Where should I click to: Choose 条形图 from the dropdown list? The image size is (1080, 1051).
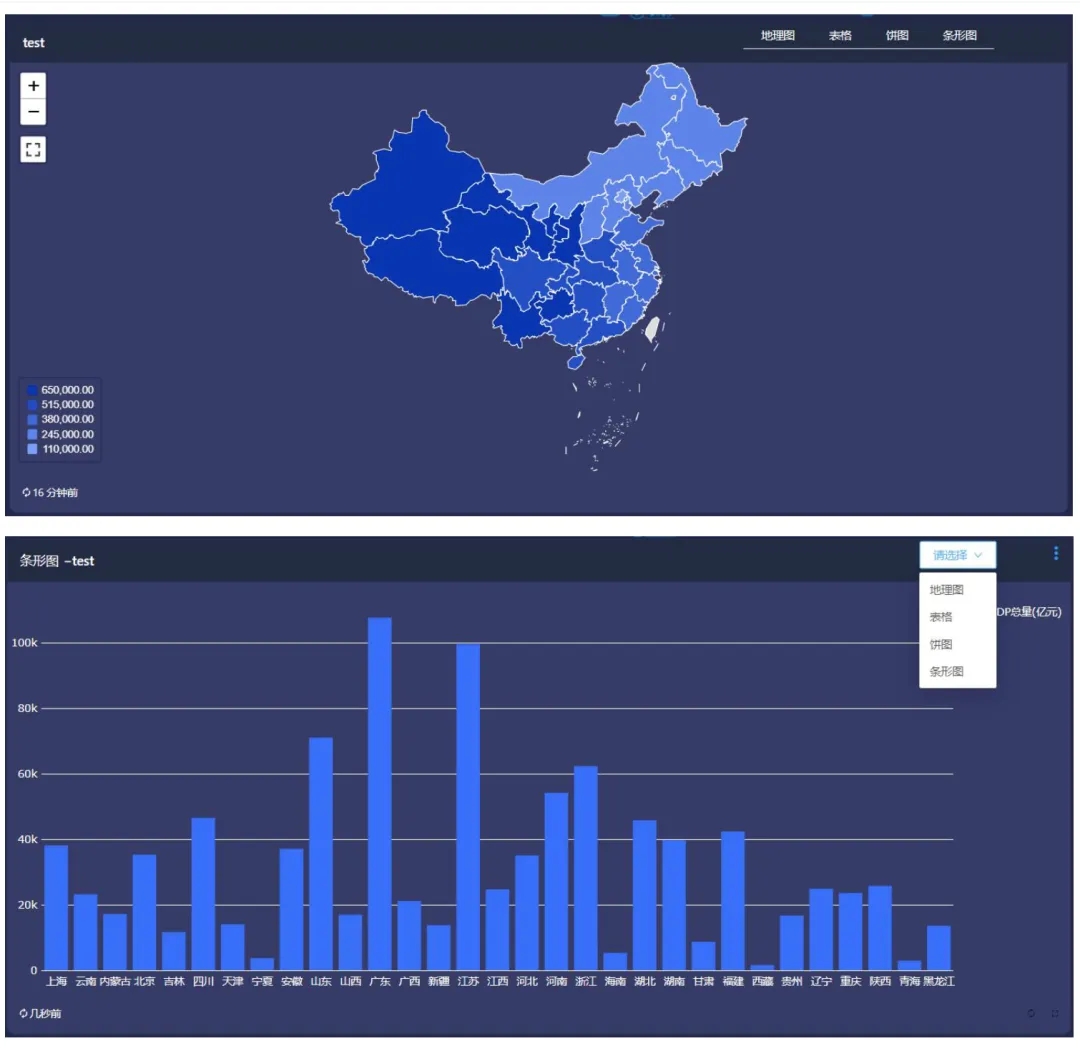click(x=946, y=672)
